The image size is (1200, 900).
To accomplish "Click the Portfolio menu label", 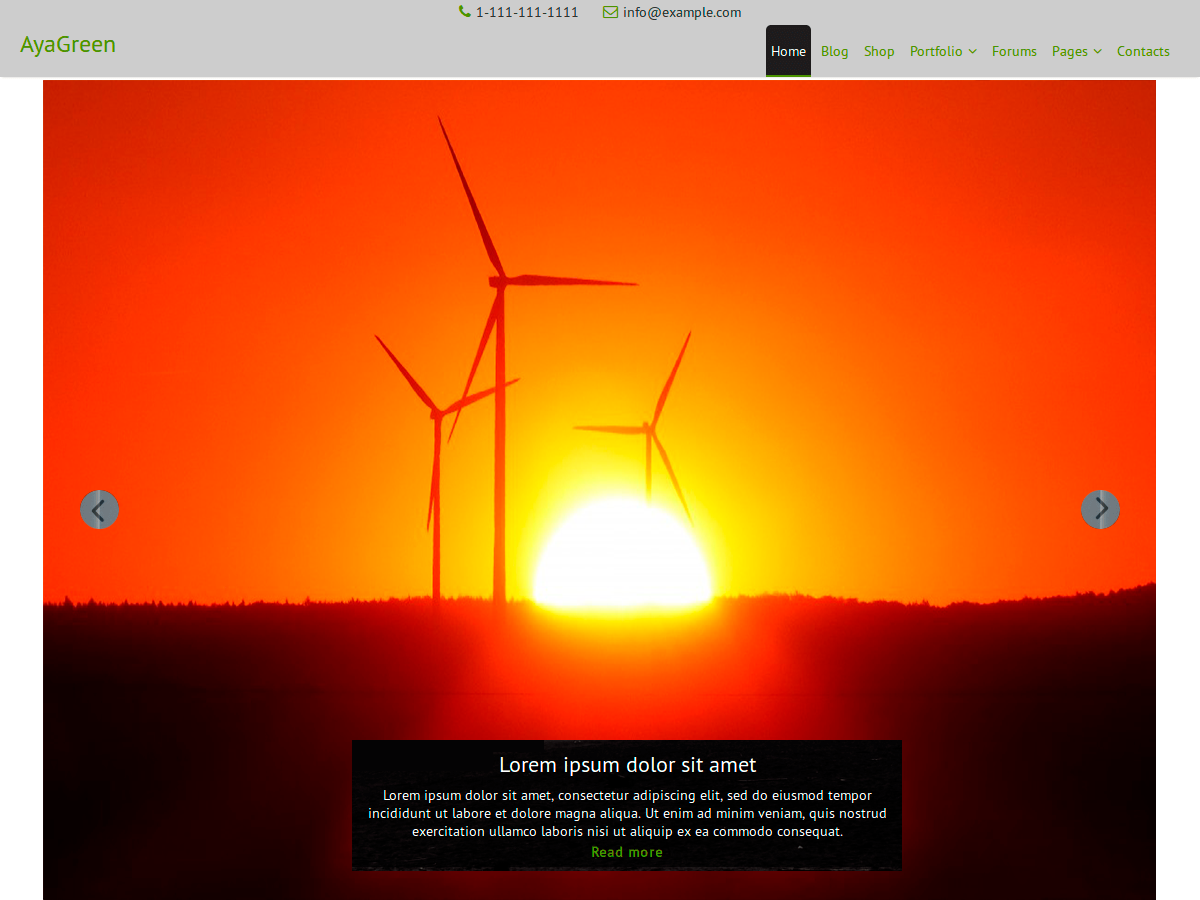I will (936, 52).
